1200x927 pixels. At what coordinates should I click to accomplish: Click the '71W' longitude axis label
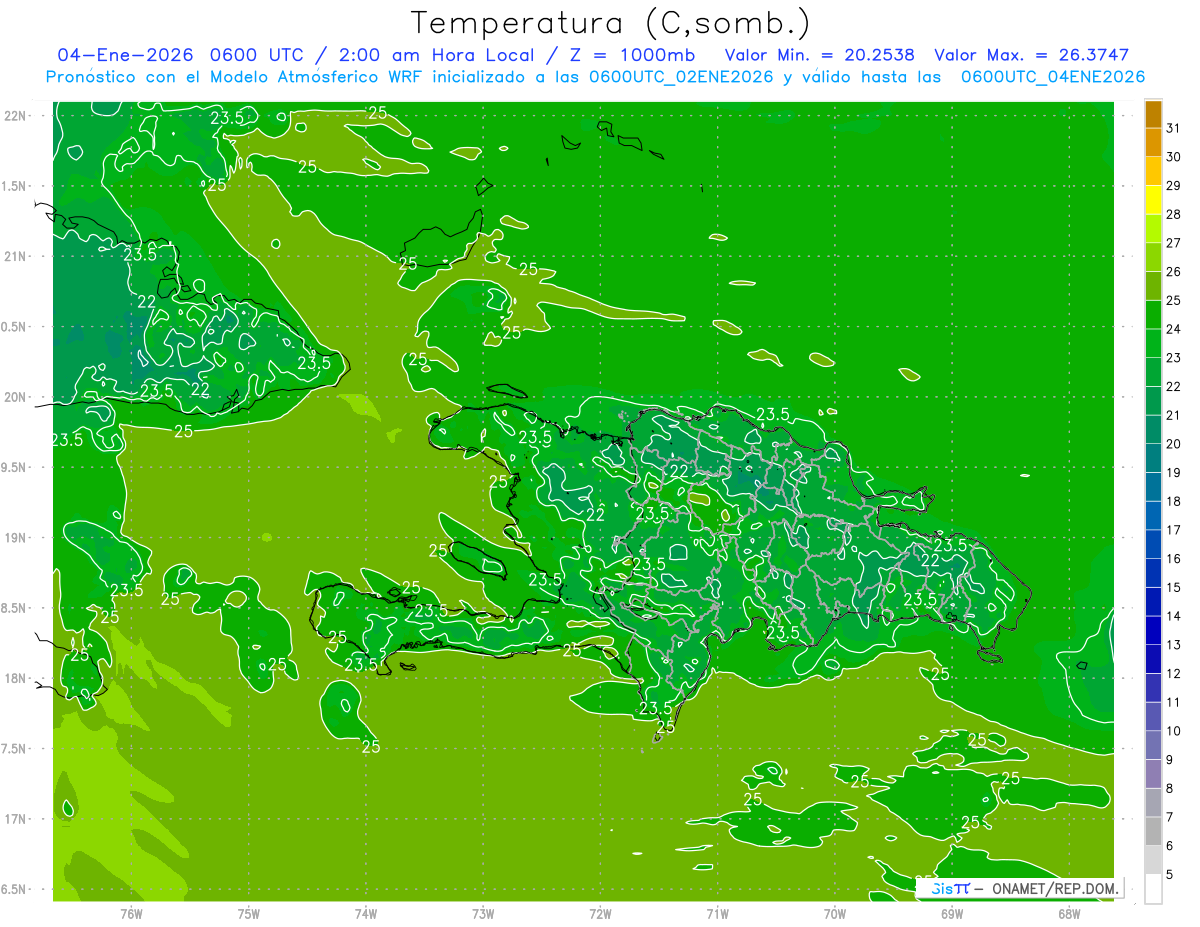pyautogui.click(x=717, y=914)
